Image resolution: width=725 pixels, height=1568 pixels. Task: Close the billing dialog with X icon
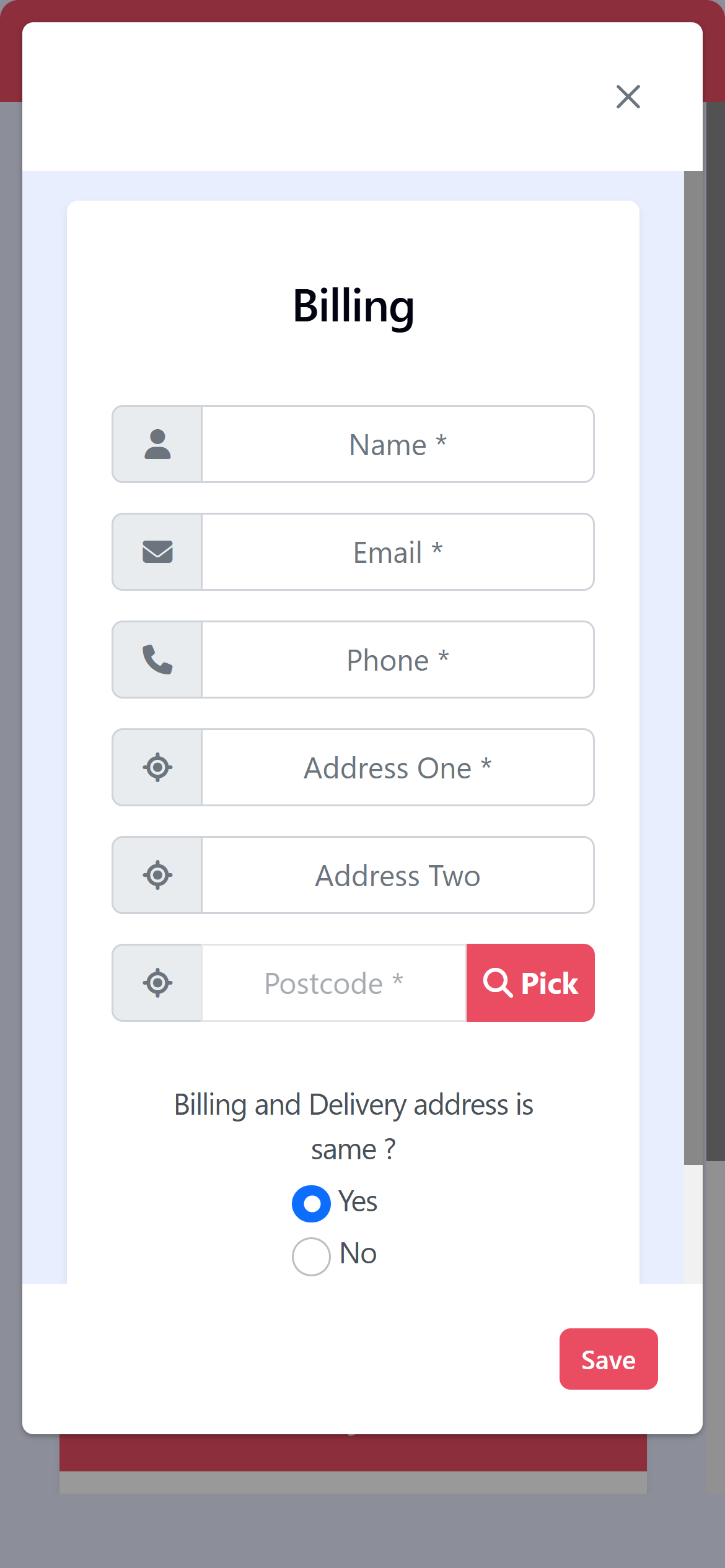pos(628,97)
